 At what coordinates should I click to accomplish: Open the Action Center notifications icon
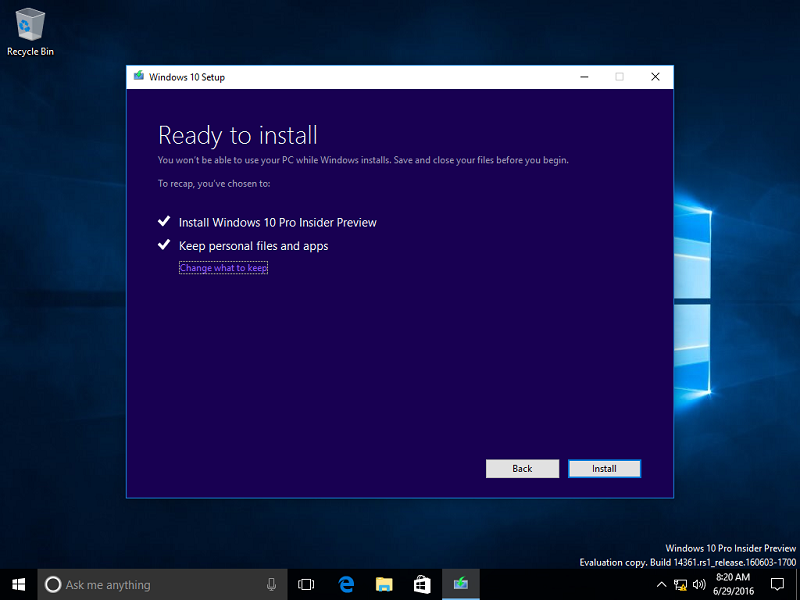click(x=778, y=584)
